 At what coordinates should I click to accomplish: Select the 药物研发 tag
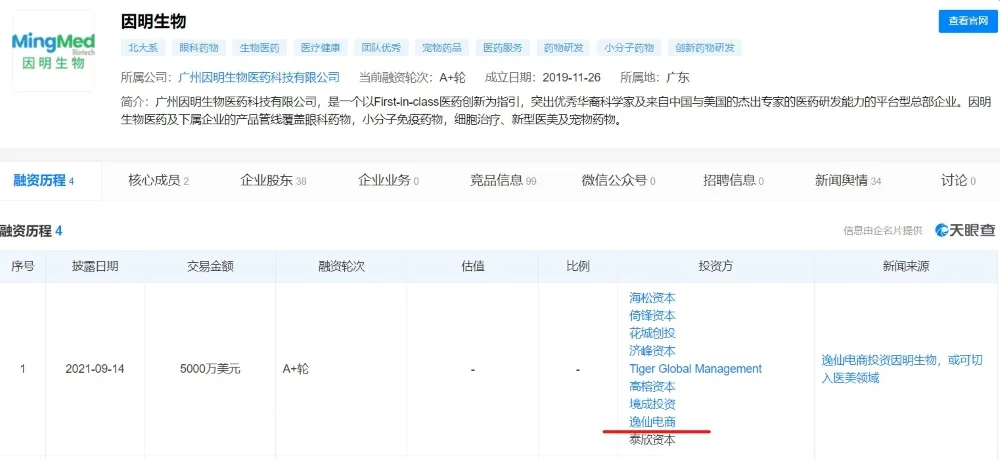[564, 48]
